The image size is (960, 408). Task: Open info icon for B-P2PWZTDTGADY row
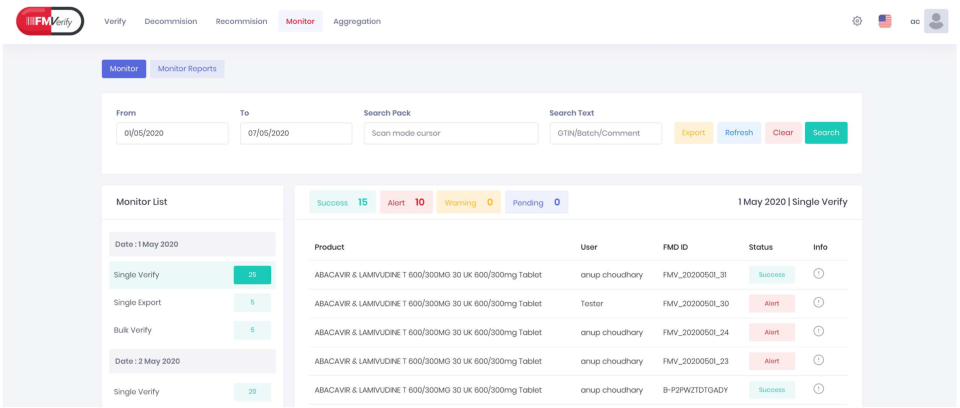pos(819,389)
